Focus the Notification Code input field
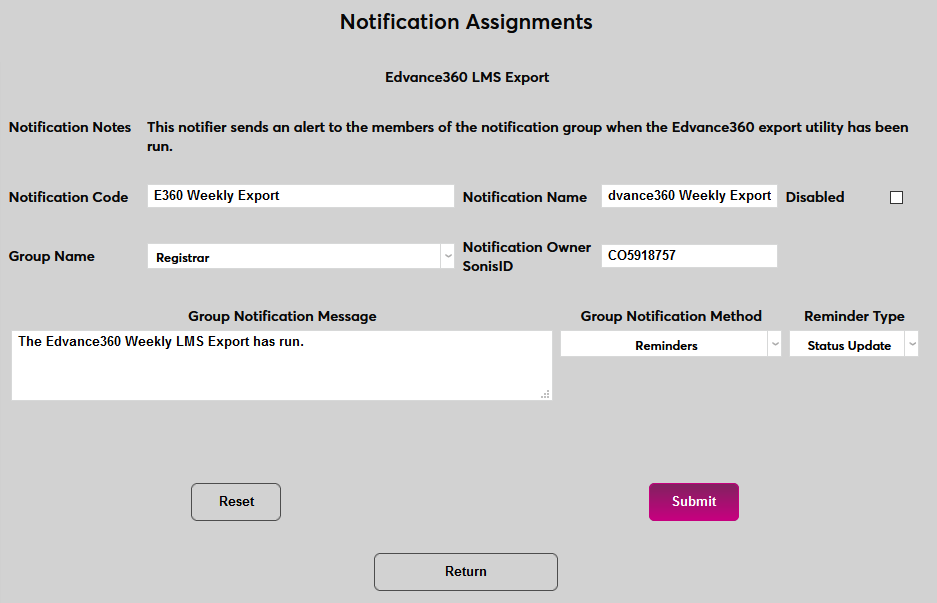The height and width of the screenshot is (603, 937). 301,196
